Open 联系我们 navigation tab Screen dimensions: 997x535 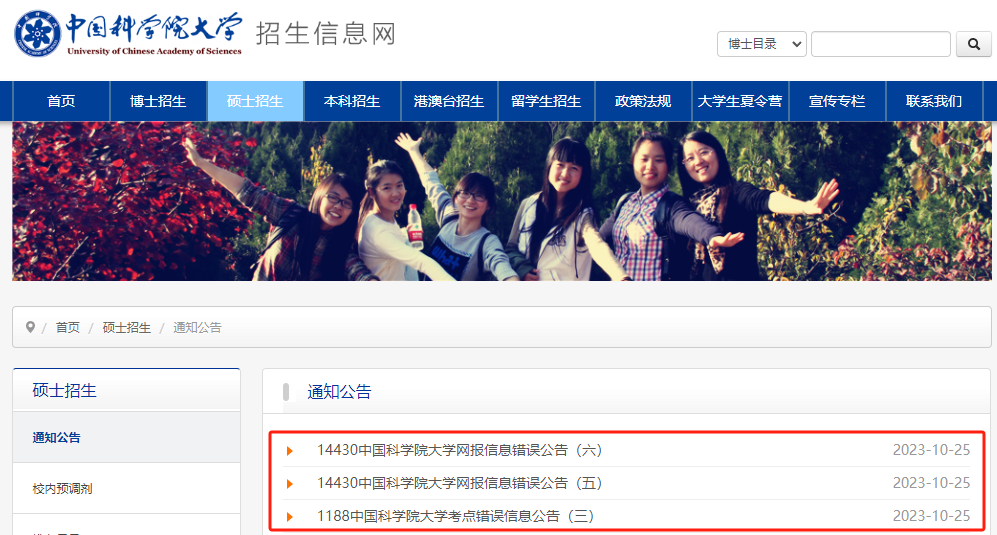(x=934, y=101)
